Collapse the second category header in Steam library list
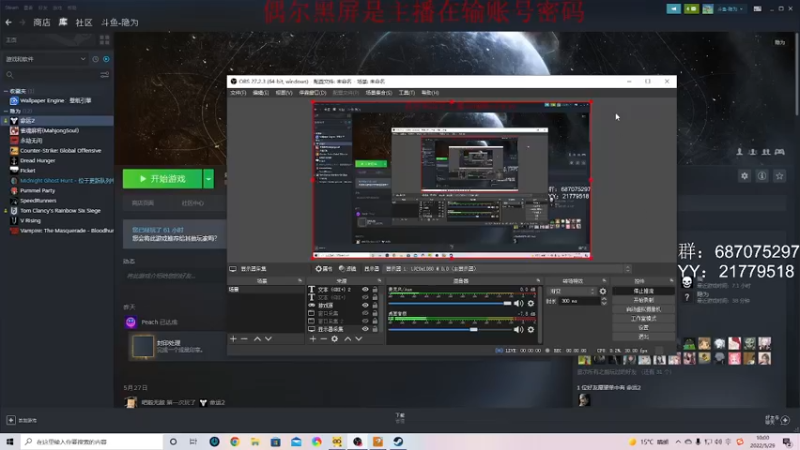The width and height of the screenshot is (800, 450). pyautogui.click(x=6, y=111)
